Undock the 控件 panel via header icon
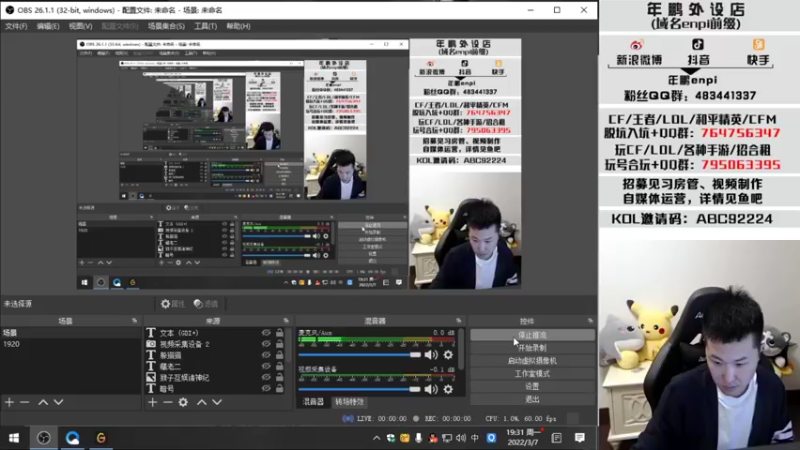Screen dimensions: 800x450 point(590,321)
